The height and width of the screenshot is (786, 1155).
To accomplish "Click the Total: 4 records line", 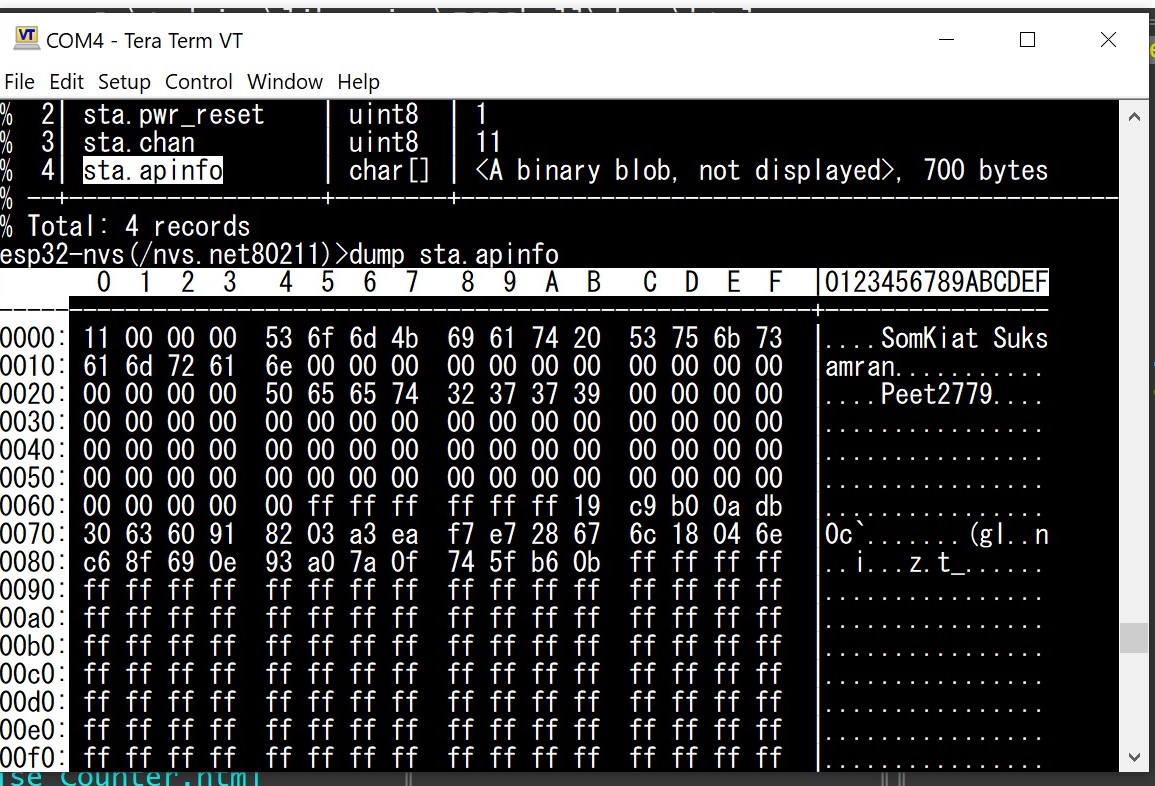I will 138,226.
